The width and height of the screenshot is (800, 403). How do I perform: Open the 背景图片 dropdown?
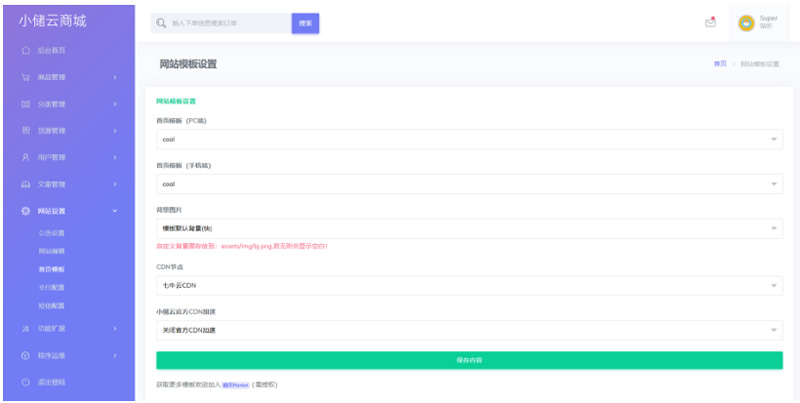[469, 229]
